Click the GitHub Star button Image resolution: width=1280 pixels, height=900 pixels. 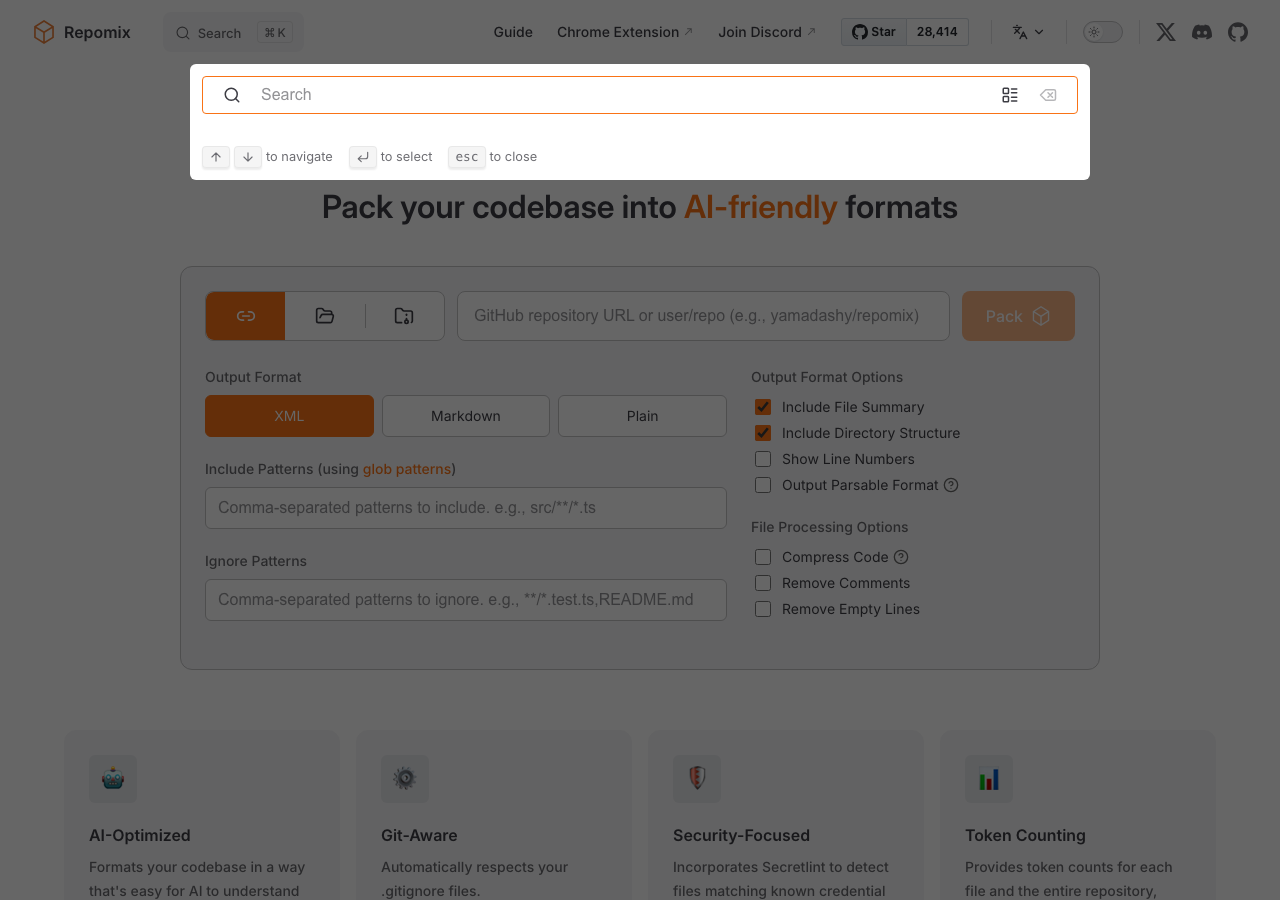tap(874, 32)
